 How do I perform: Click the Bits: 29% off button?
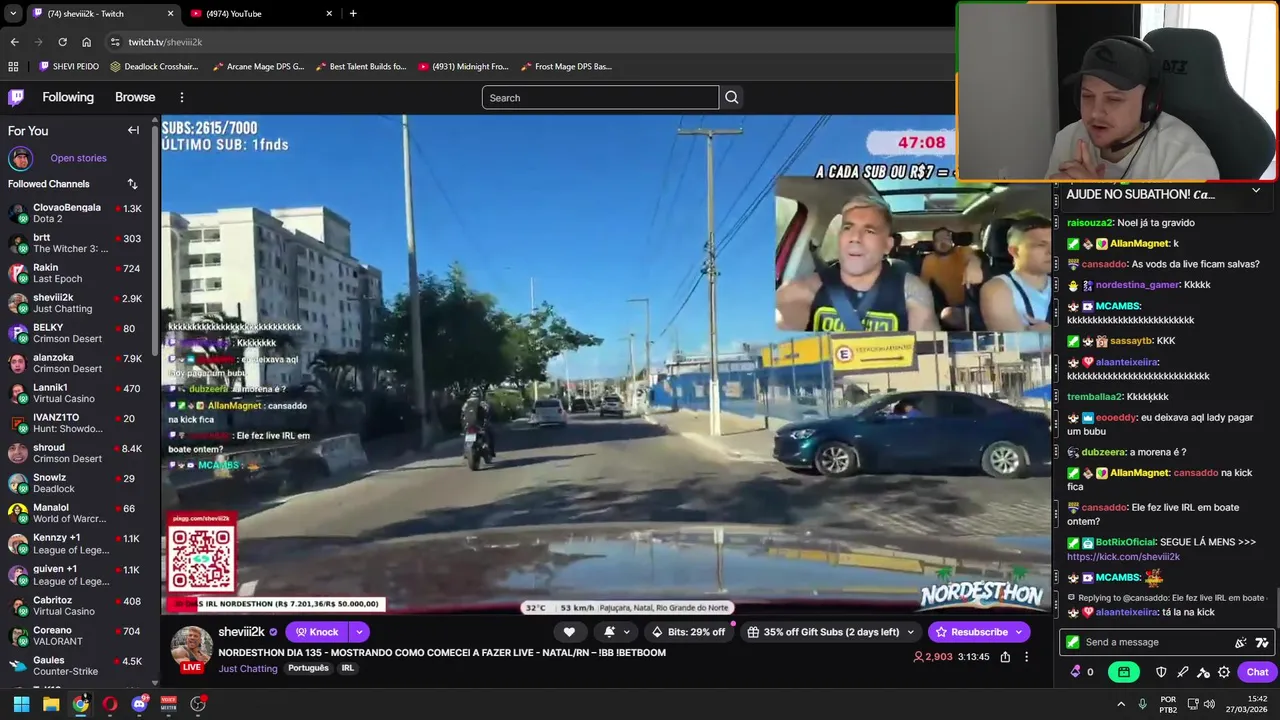(688, 632)
